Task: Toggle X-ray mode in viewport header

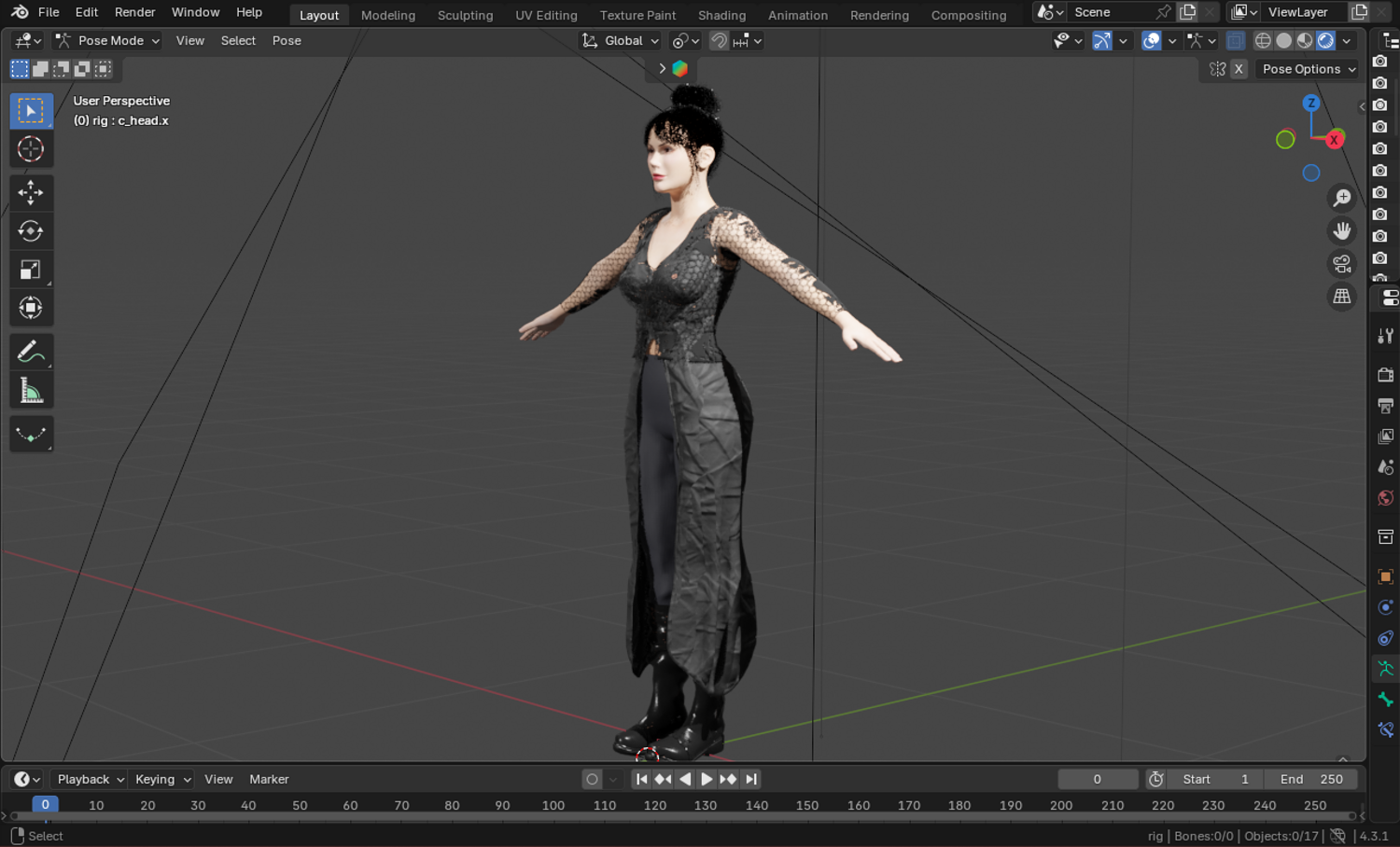Action: pos(1236,41)
